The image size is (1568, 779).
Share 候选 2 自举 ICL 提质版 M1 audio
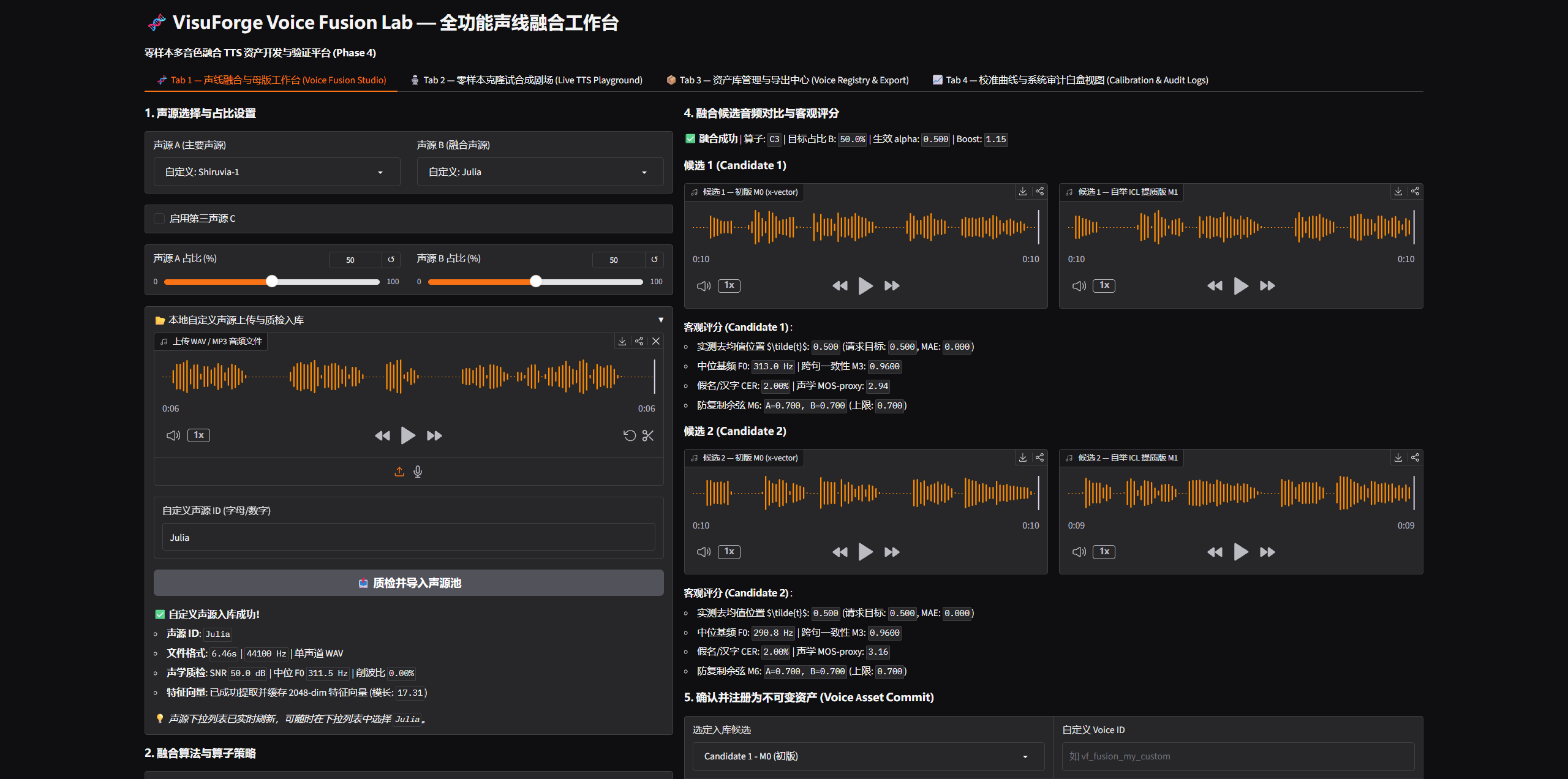(1415, 457)
